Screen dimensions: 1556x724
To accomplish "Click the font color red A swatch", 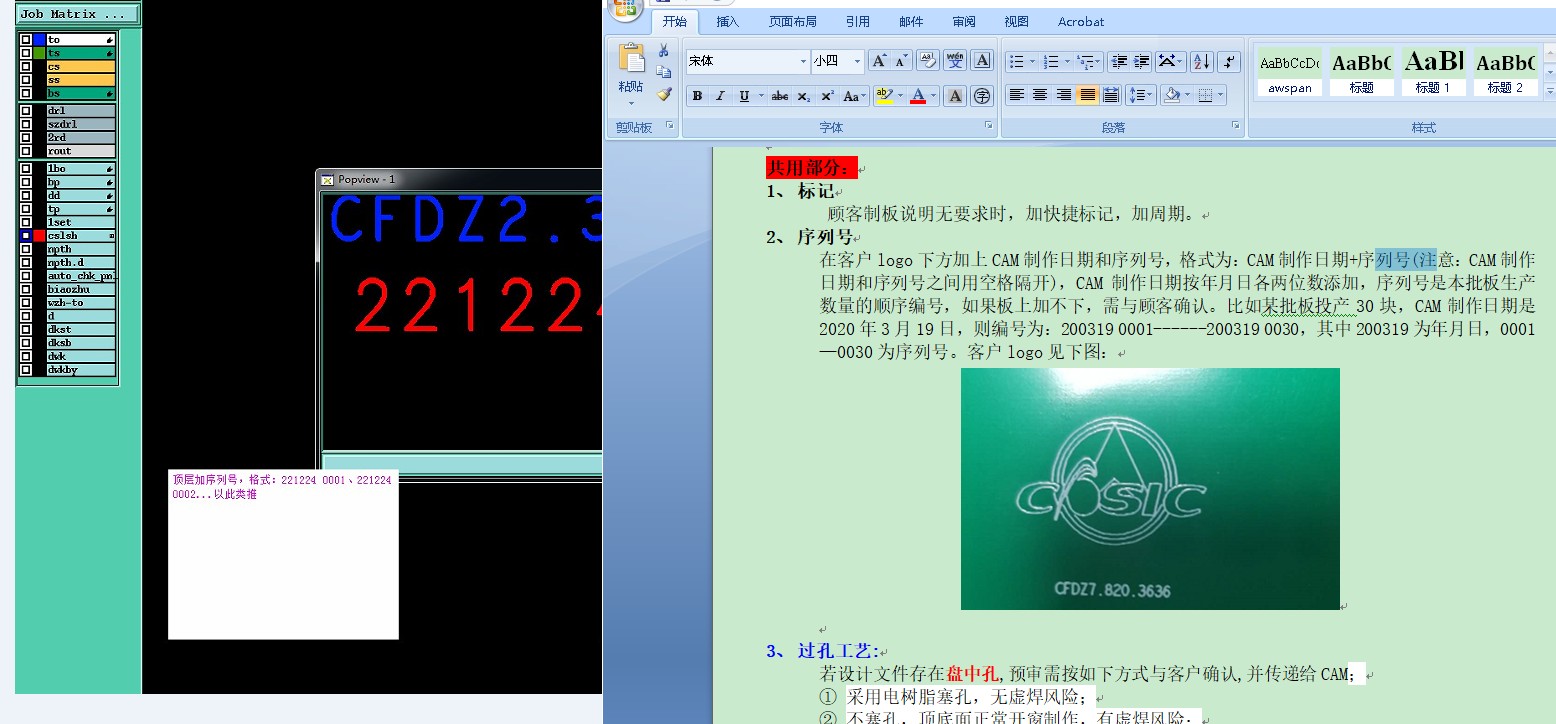I will [918, 96].
